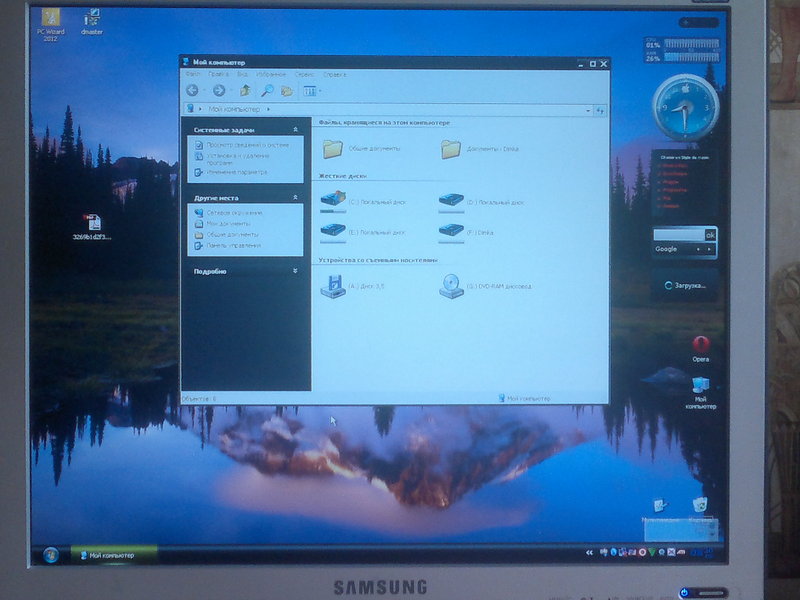Image resolution: width=800 pixels, height=600 pixels.
Task: Click the Folders toolbar icon
Action: pyautogui.click(x=287, y=90)
